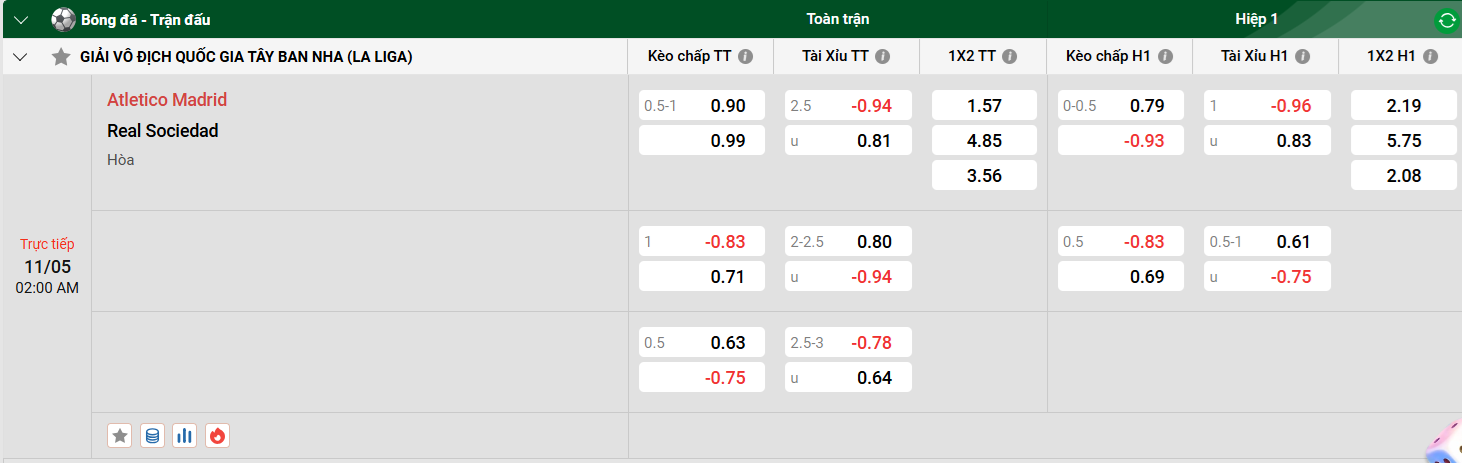Image resolution: width=1462 pixels, height=463 pixels.
Task: Bet full-time handicap 0.5 at 0.63
Action: [702, 342]
